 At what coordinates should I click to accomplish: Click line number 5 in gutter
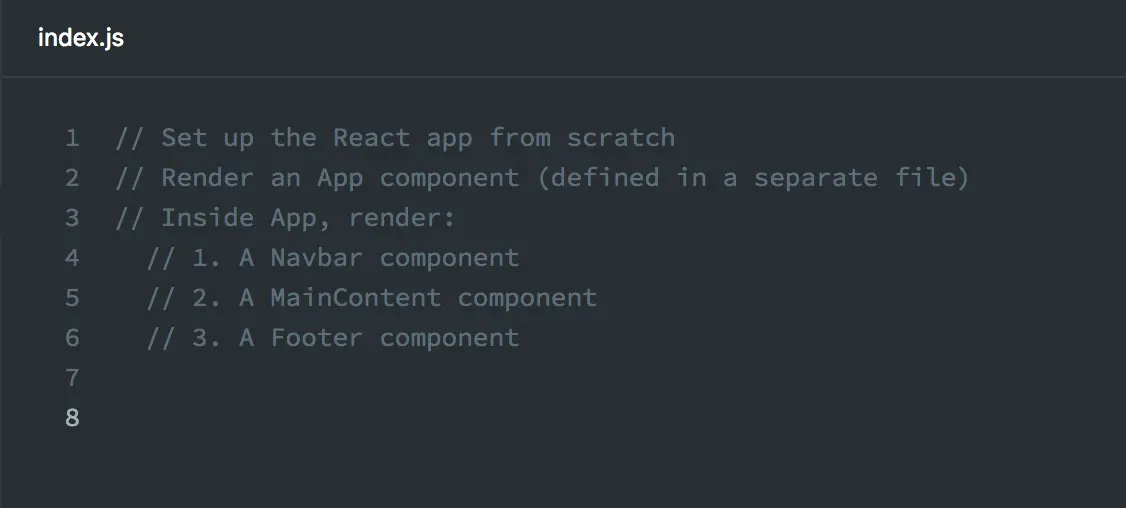pyautogui.click(x=72, y=298)
